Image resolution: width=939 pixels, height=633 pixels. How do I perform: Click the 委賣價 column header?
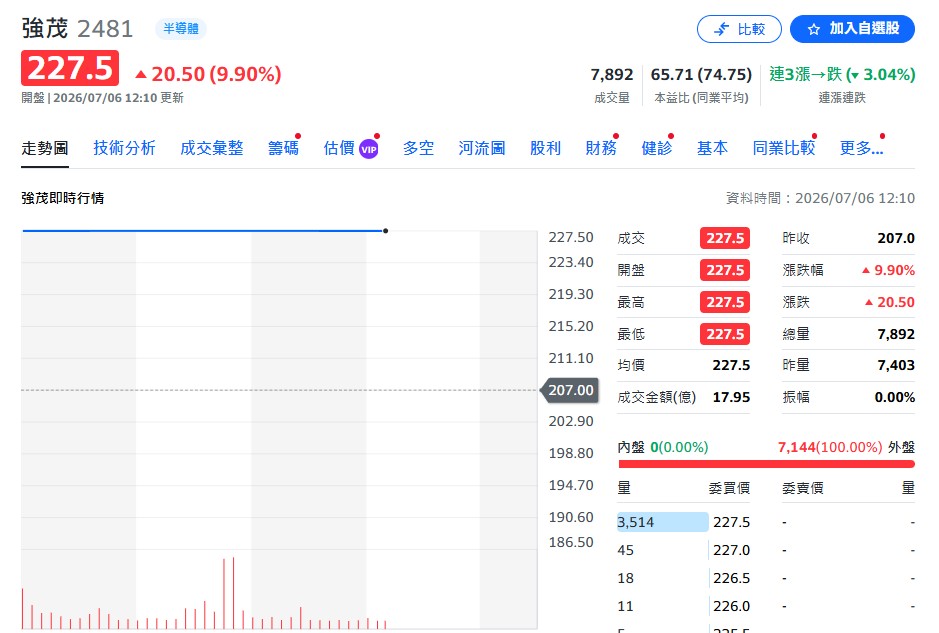pyautogui.click(x=802, y=488)
